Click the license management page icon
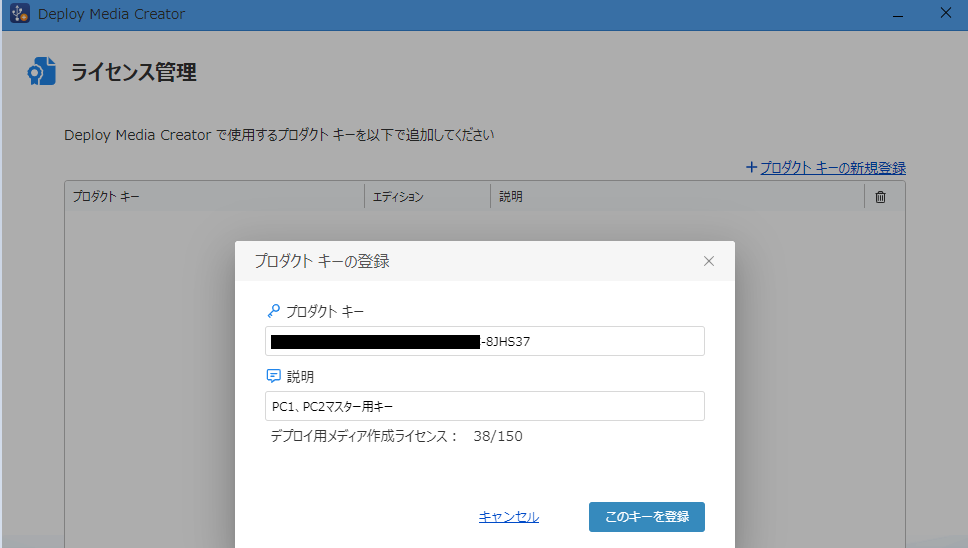 (41, 72)
